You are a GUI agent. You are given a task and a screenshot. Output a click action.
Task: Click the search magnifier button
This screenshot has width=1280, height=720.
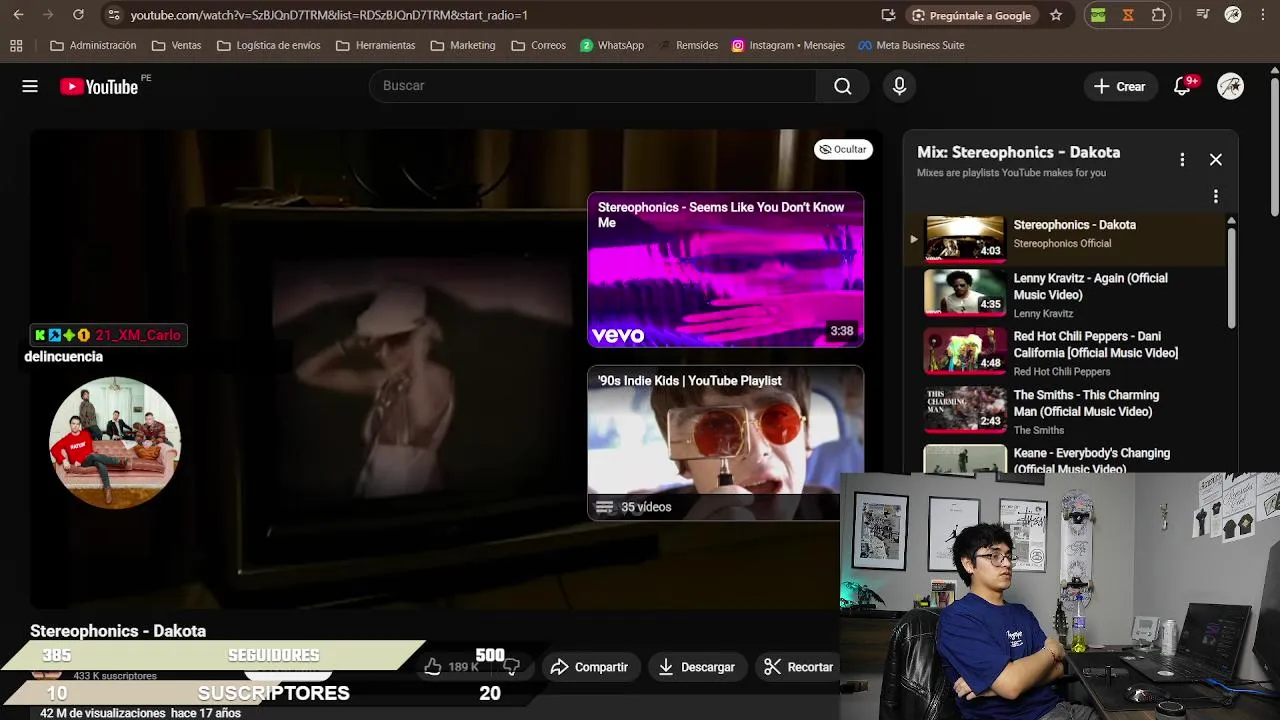point(843,86)
